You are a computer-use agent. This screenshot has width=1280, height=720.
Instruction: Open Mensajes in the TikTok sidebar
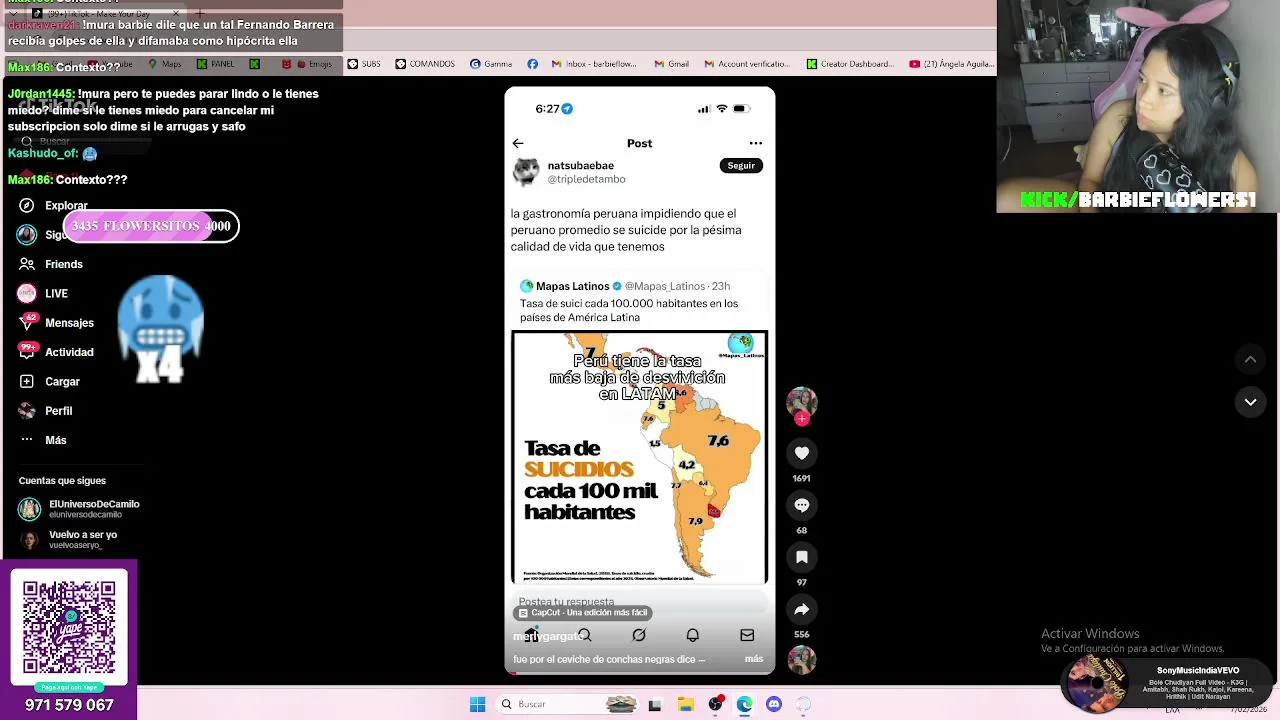pos(69,323)
